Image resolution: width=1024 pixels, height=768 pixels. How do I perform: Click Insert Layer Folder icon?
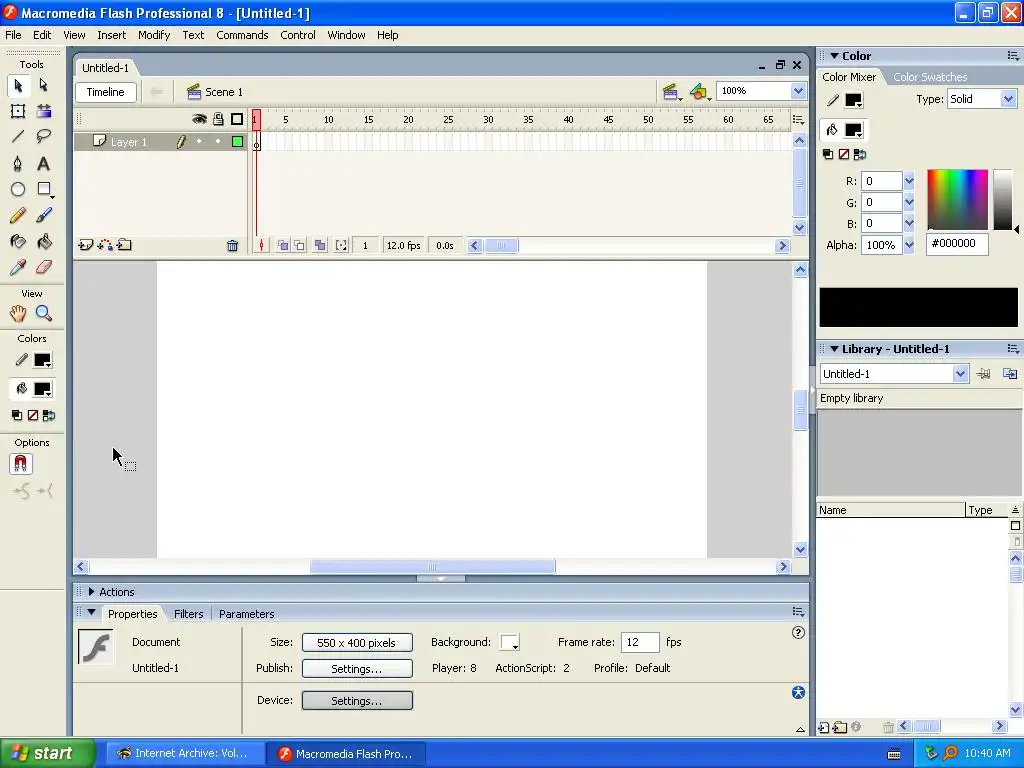(124, 246)
